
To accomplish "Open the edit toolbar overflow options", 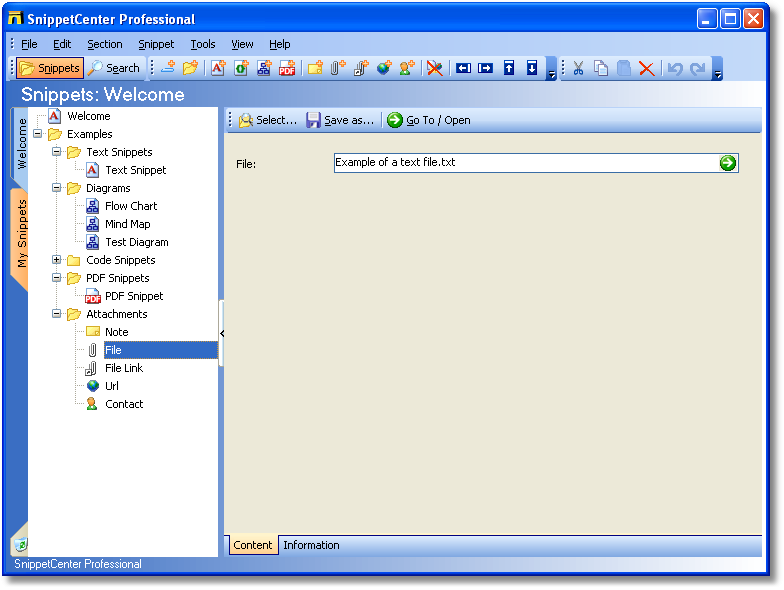I will (x=718, y=68).
